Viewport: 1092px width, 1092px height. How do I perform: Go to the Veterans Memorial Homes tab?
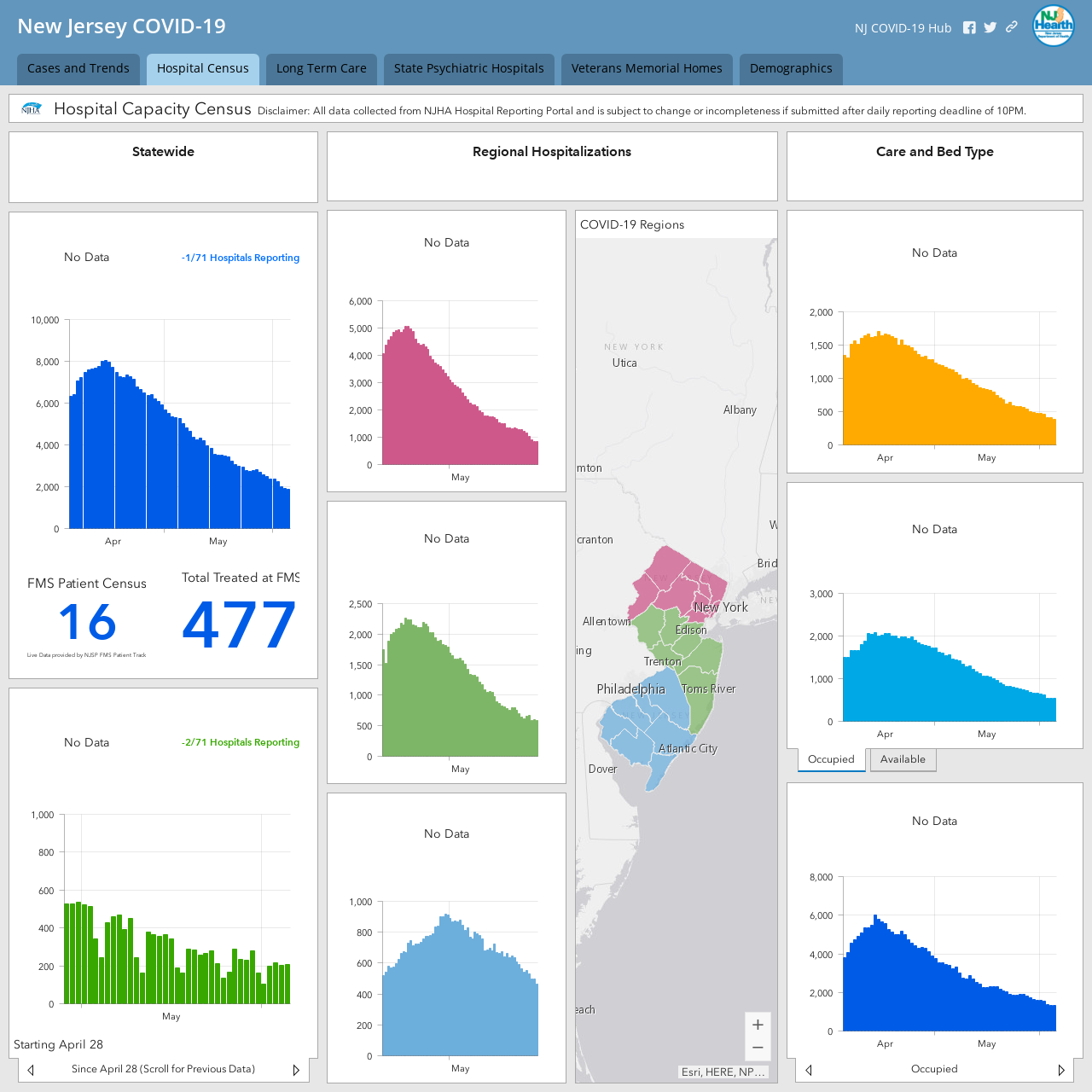647,69
